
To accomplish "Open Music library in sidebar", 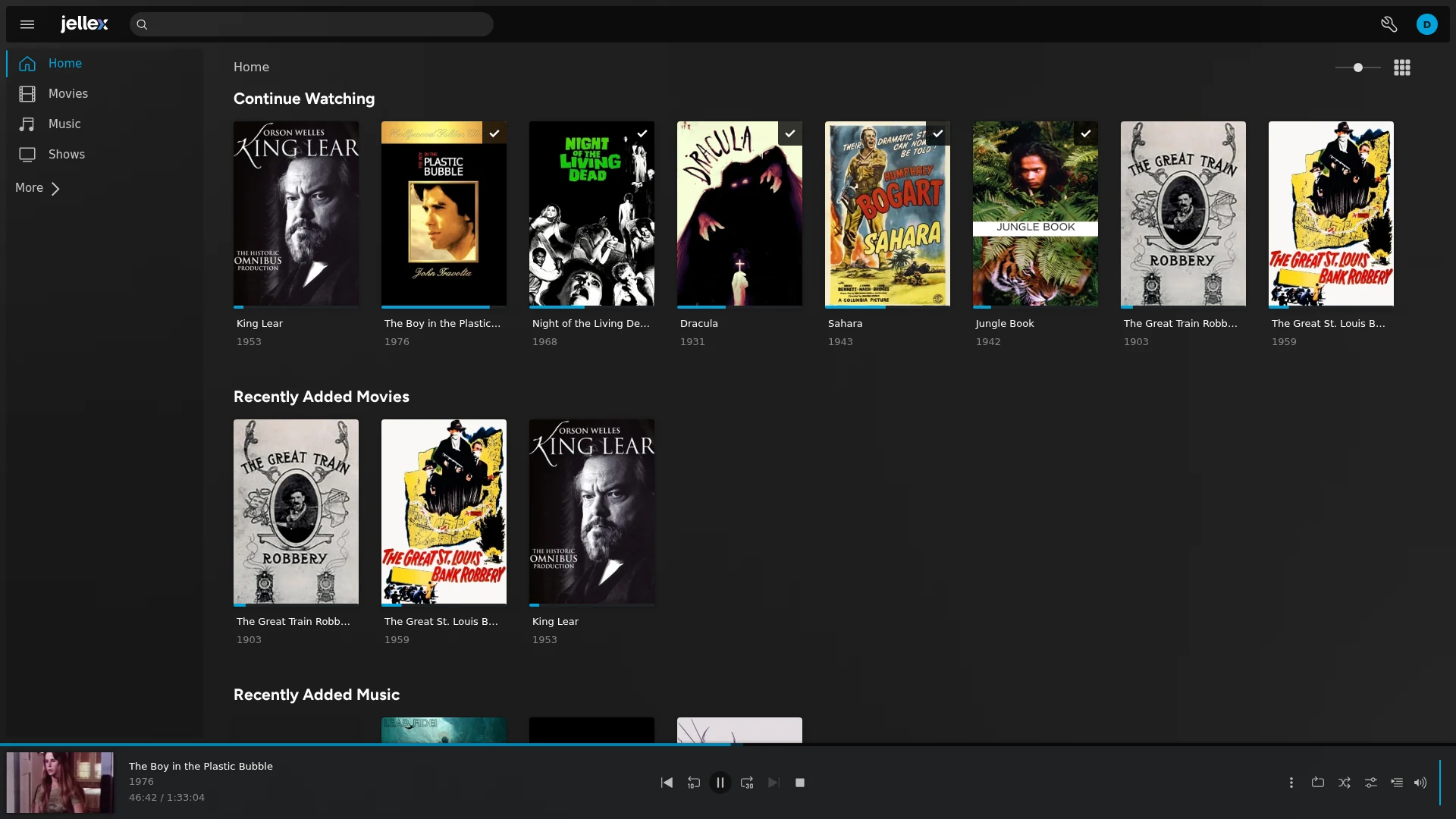I will (105, 124).
